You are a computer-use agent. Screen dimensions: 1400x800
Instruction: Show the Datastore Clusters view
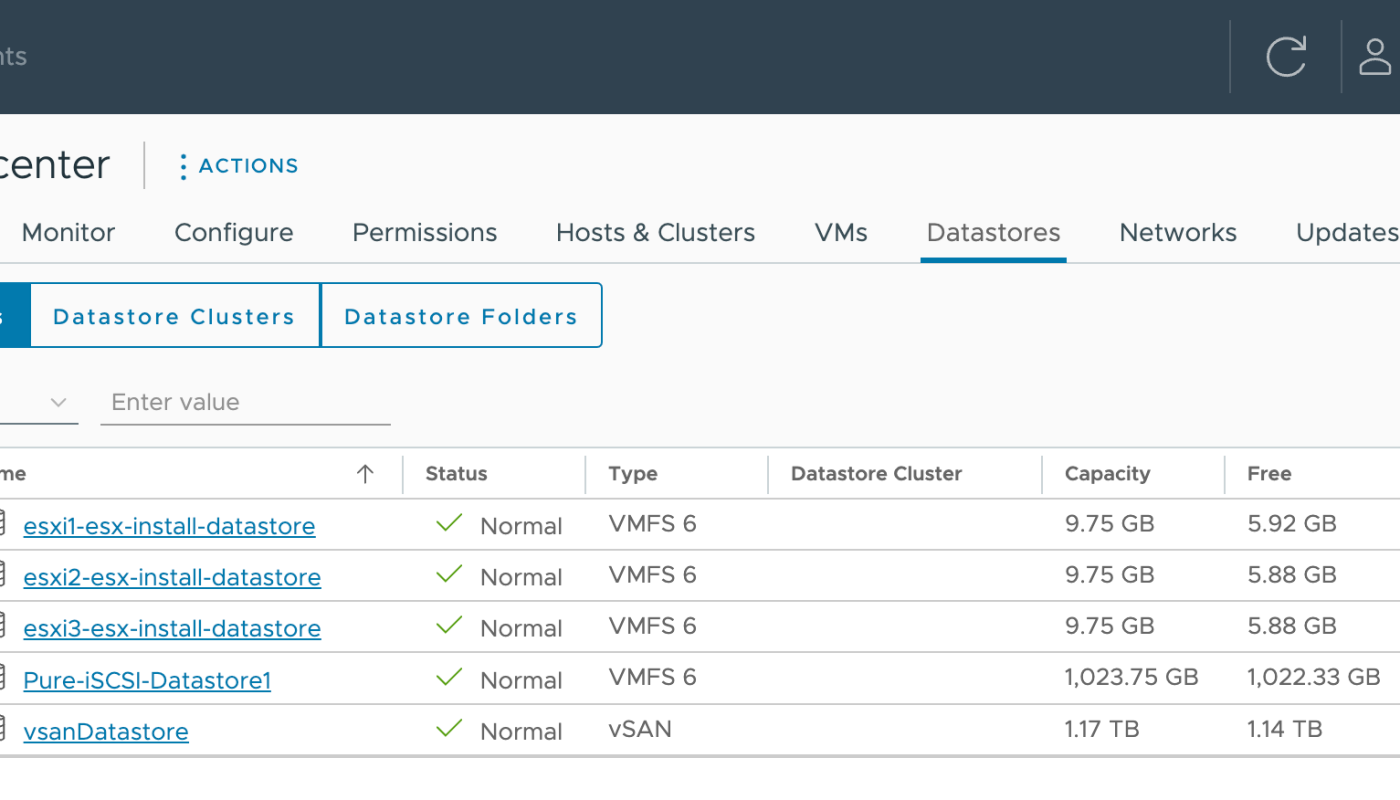[x=174, y=317]
